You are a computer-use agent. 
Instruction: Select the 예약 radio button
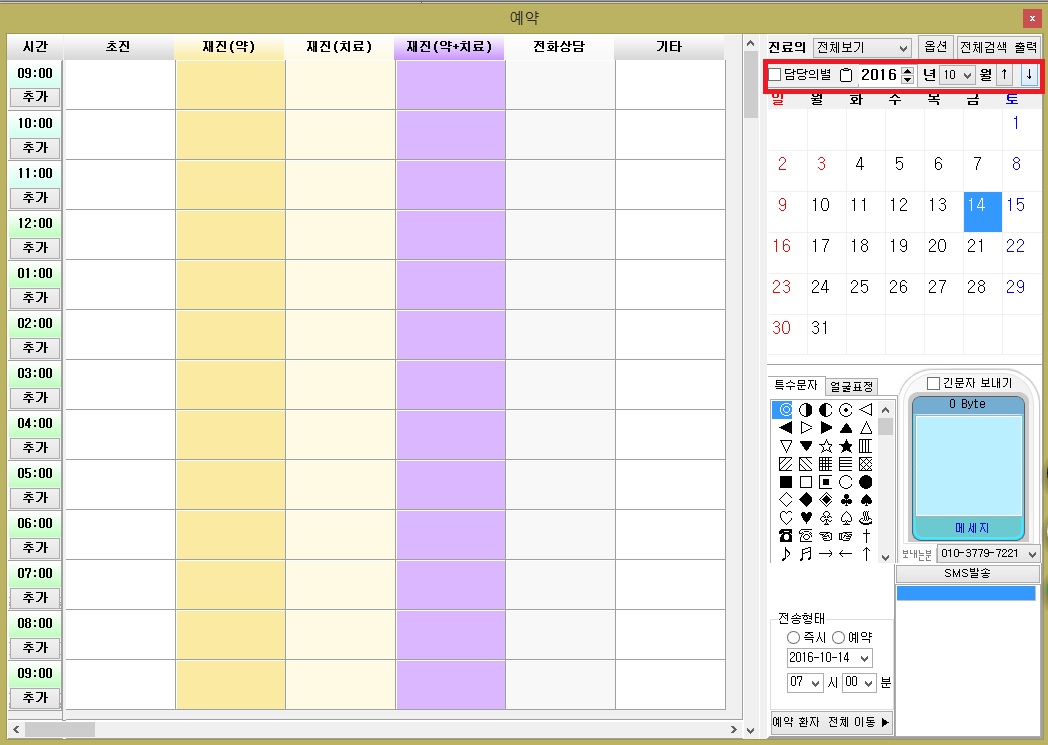pos(838,637)
